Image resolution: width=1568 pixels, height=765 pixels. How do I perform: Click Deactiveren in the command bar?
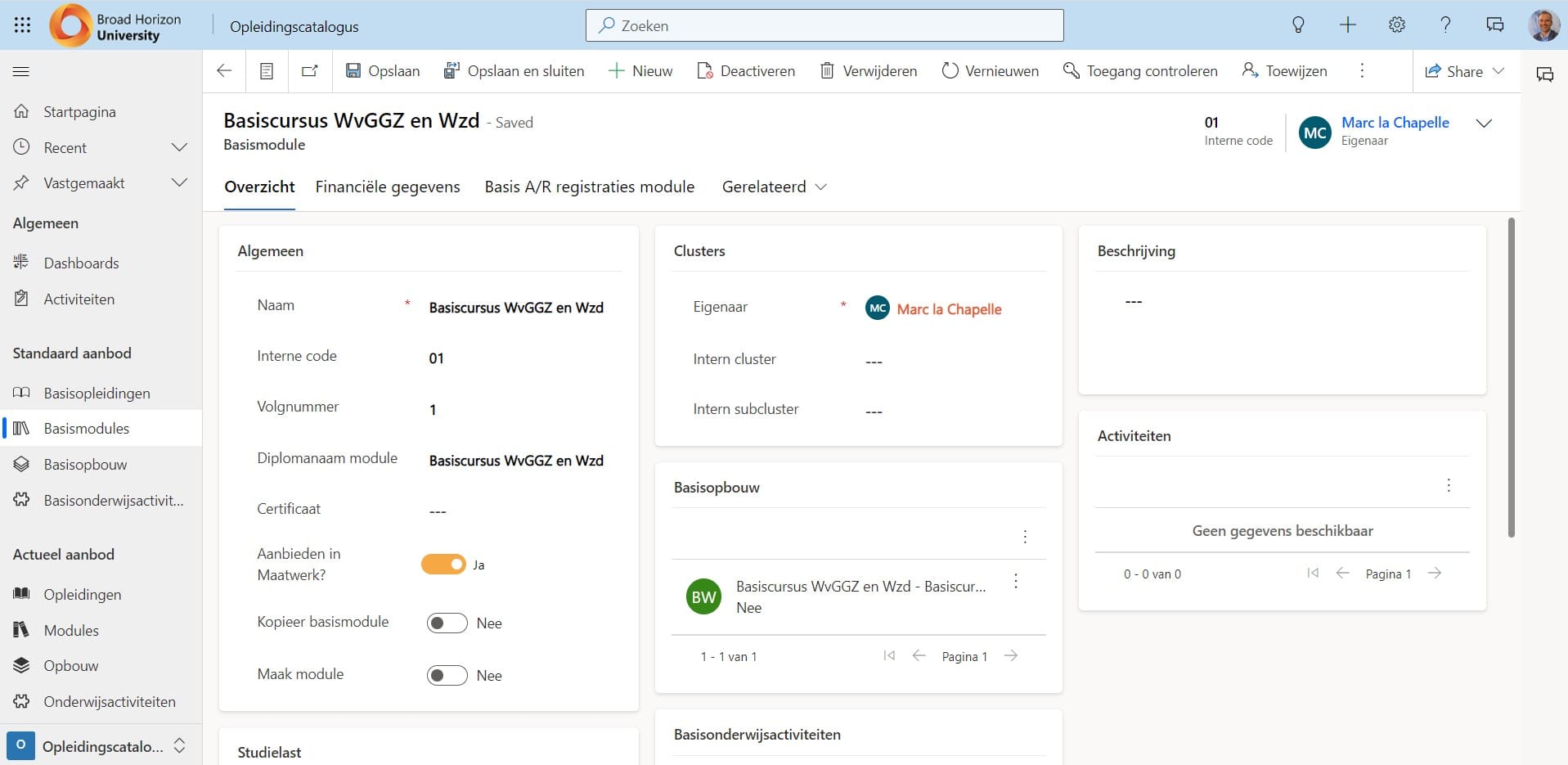coord(746,71)
